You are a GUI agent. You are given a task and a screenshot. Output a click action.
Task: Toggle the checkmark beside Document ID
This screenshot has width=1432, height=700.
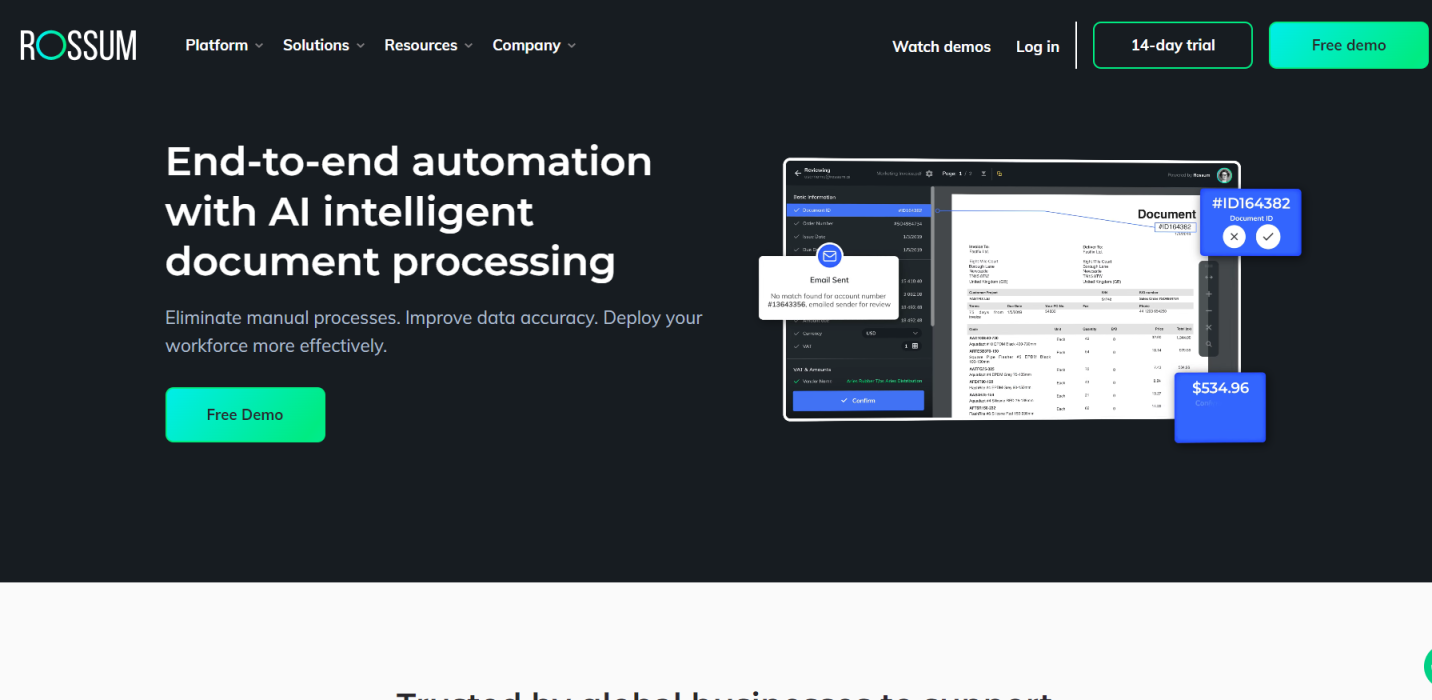pyautogui.click(x=796, y=210)
